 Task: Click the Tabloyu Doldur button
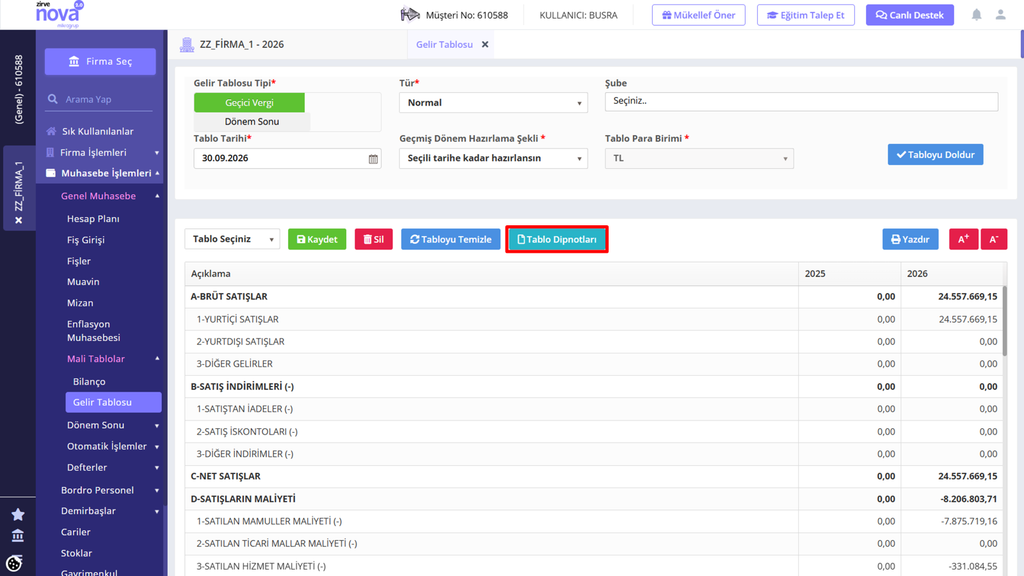[x=935, y=155]
